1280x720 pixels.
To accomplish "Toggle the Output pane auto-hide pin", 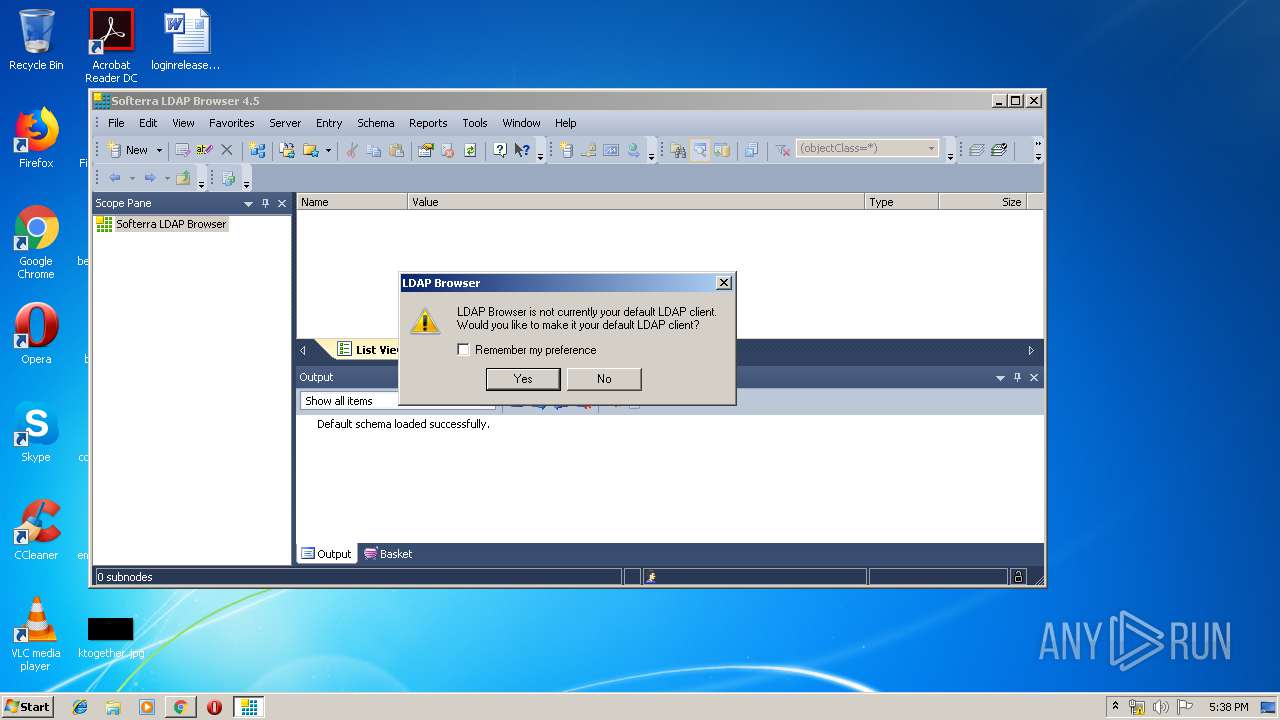I will pos(1017,377).
